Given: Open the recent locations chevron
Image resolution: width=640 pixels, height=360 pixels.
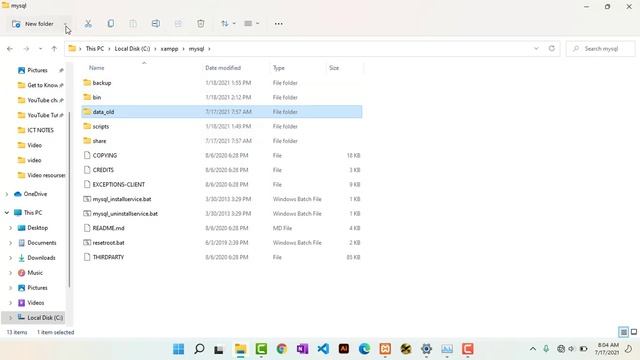Looking at the screenshot, I should [40, 49].
